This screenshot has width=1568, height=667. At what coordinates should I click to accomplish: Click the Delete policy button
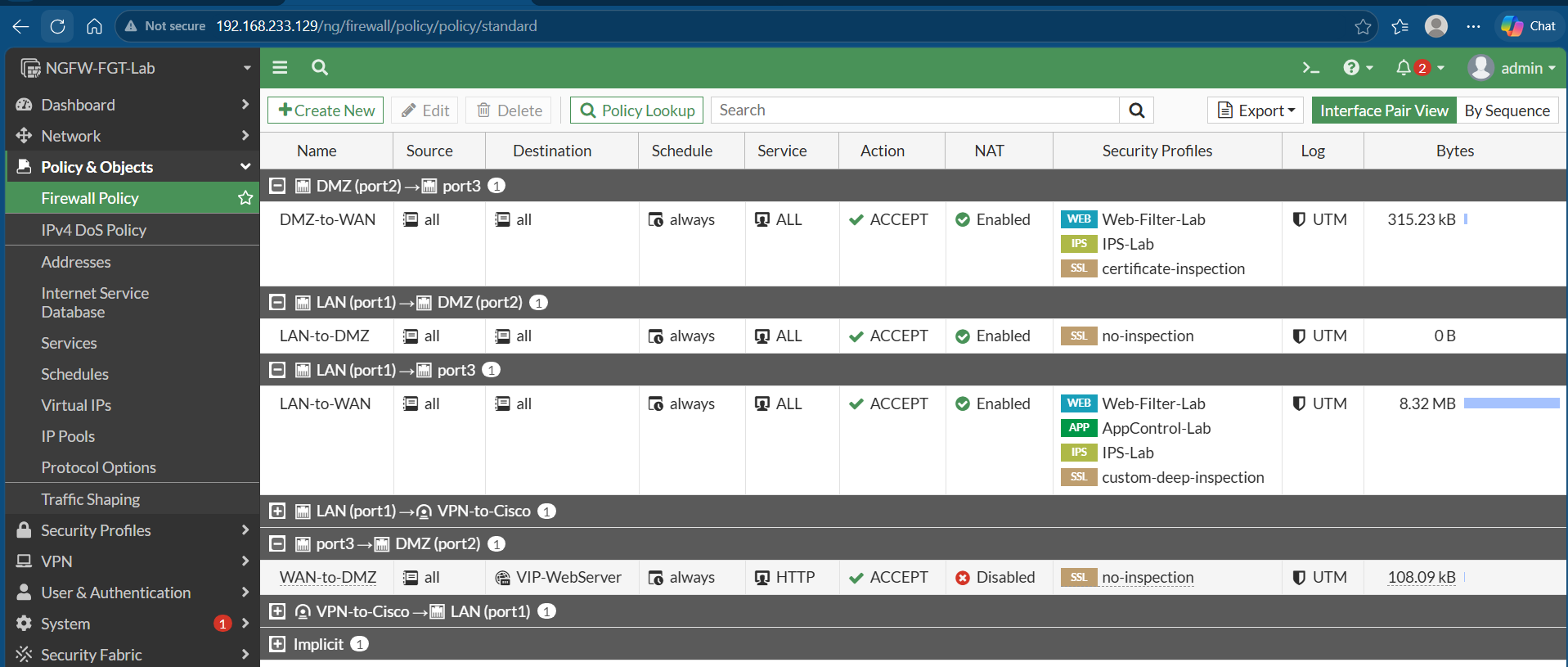509,110
